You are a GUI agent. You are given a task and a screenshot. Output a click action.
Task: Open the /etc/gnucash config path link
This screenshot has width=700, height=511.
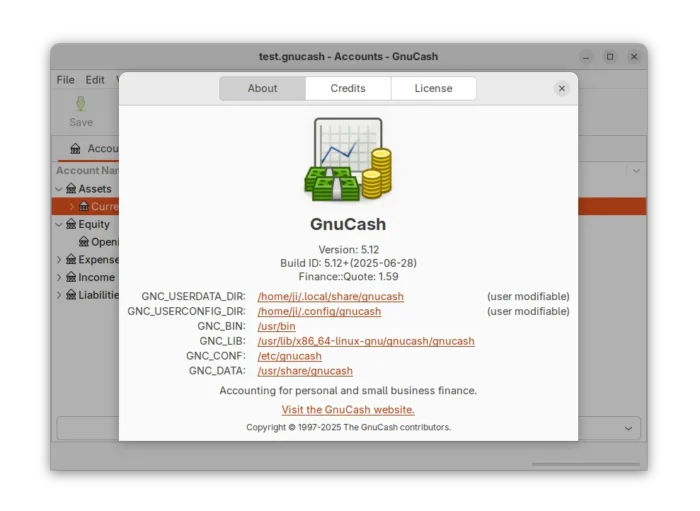point(289,356)
